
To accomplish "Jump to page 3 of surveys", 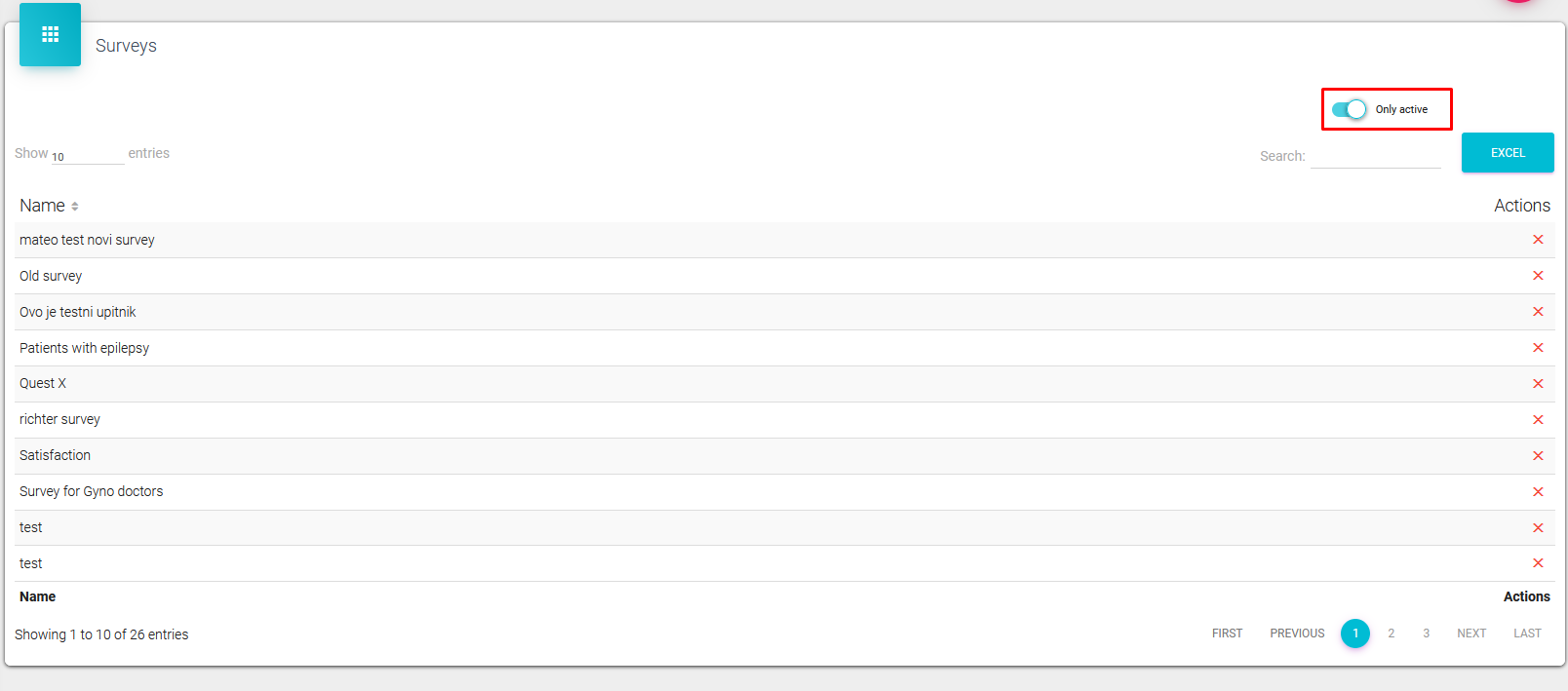I will [1426, 633].
